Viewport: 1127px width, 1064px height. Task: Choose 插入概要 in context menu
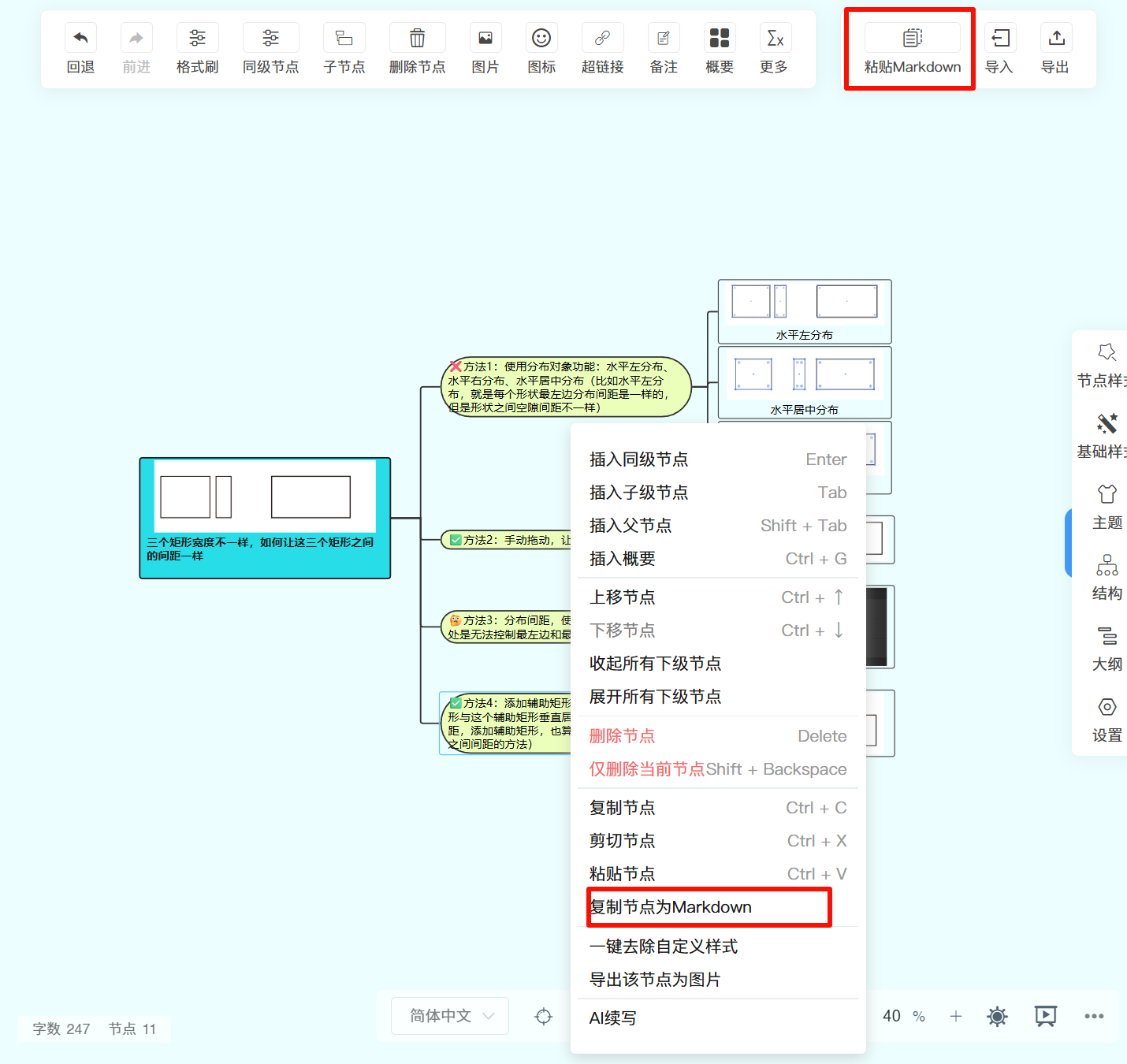coord(718,559)
